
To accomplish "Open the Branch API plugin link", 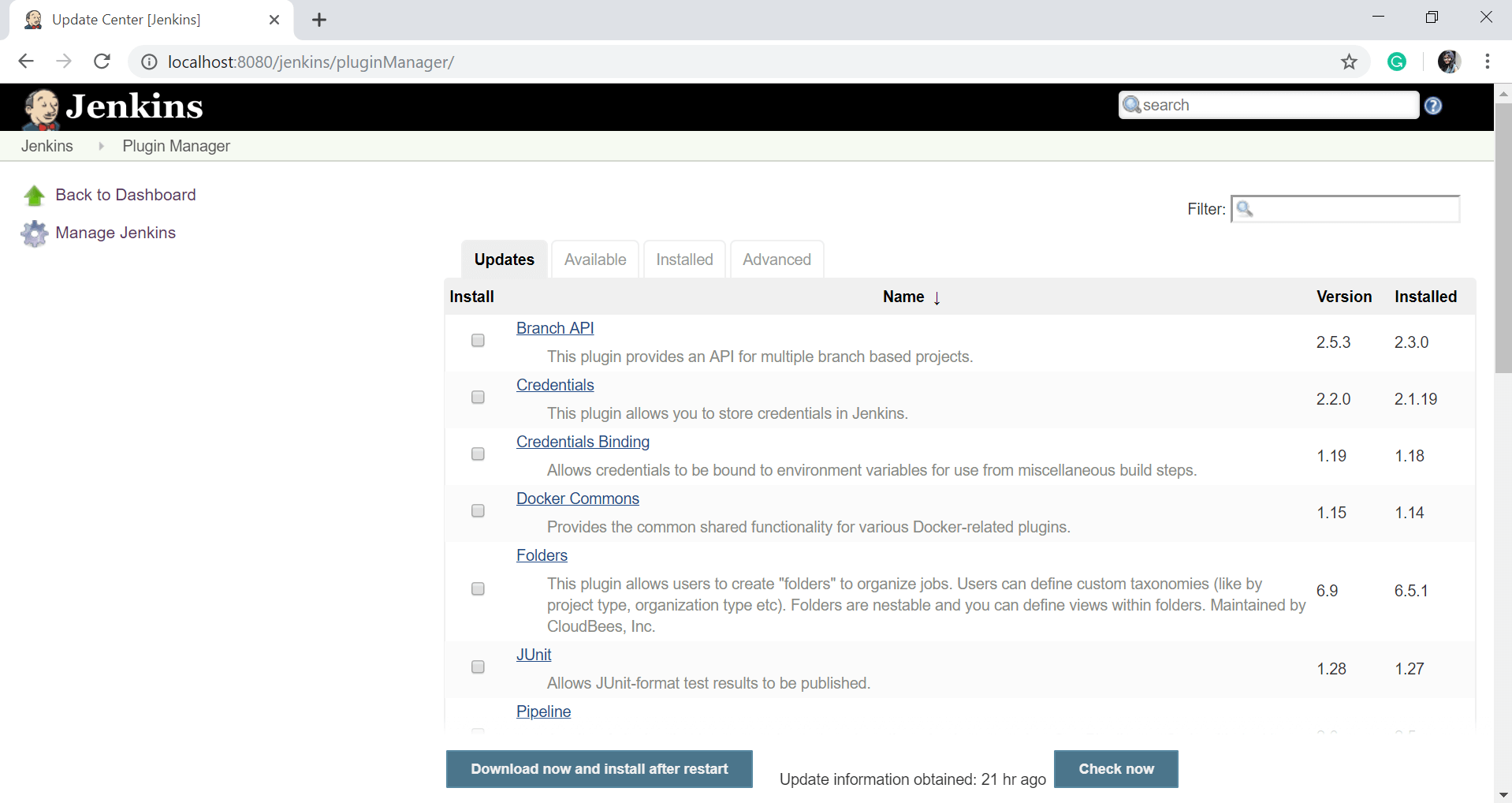I will pyautogui.click(x=555, y=328).
